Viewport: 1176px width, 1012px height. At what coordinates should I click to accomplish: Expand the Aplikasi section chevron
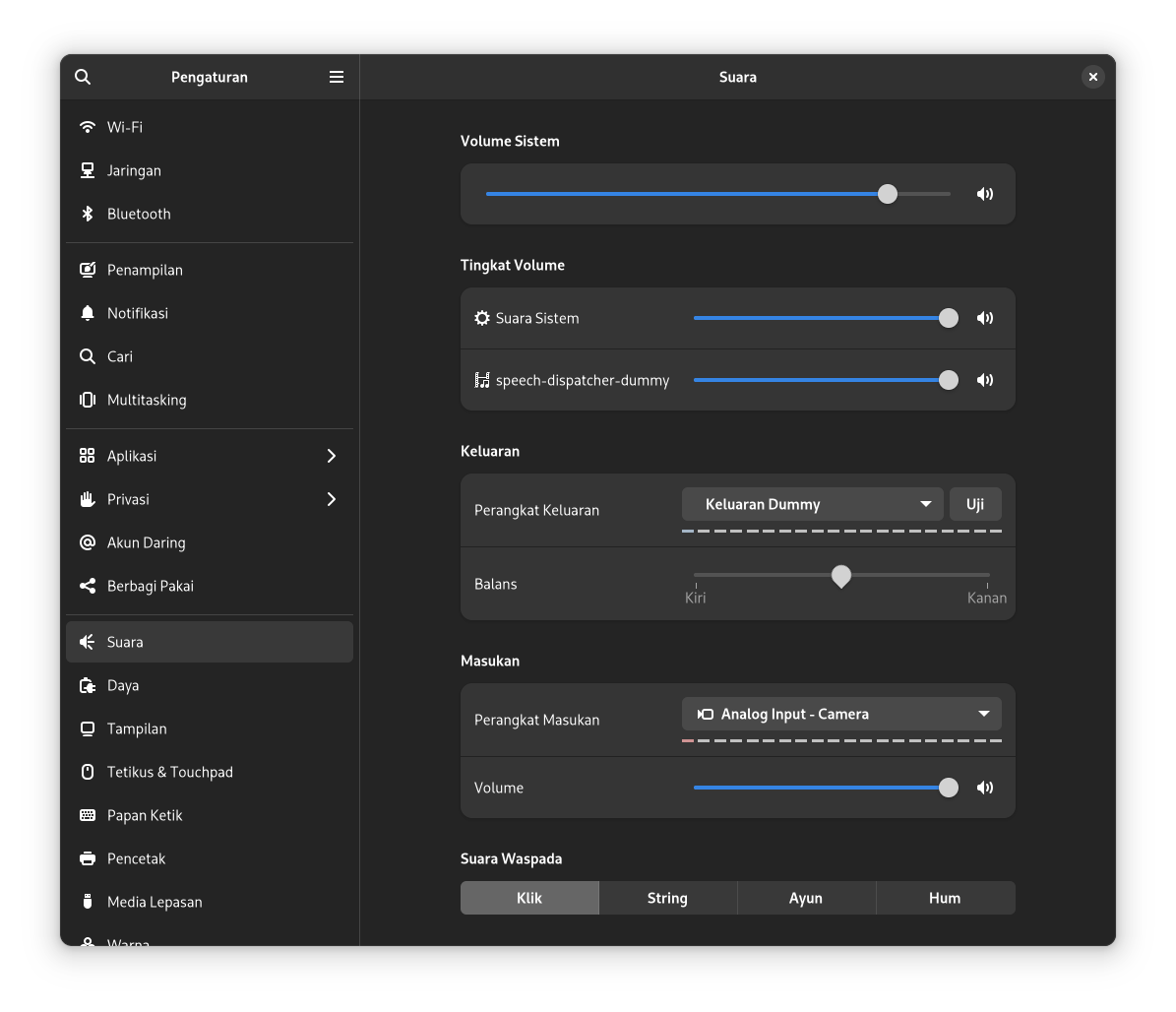point(332,456)
